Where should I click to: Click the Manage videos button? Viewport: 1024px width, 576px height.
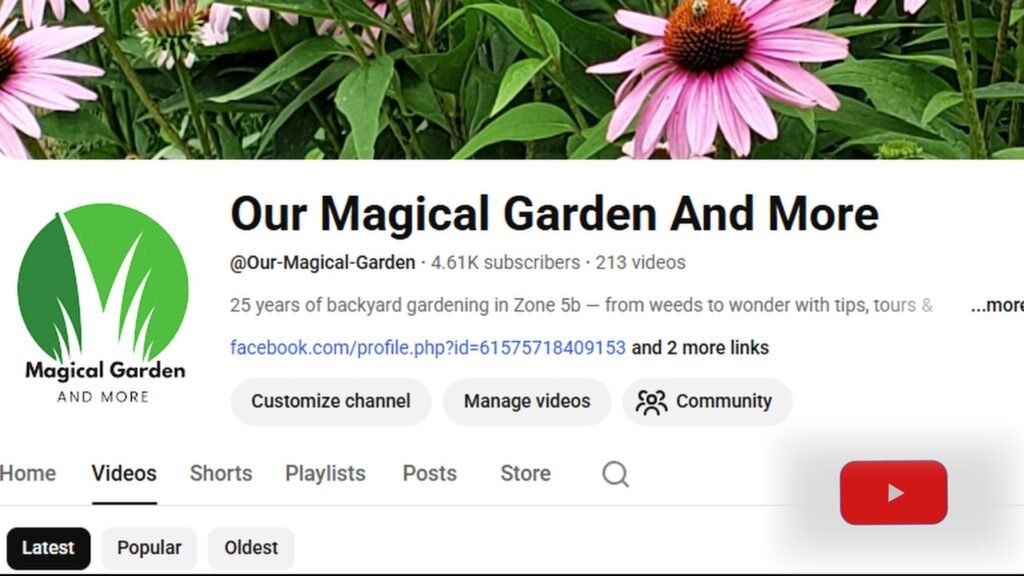click(x=527, y=402)
